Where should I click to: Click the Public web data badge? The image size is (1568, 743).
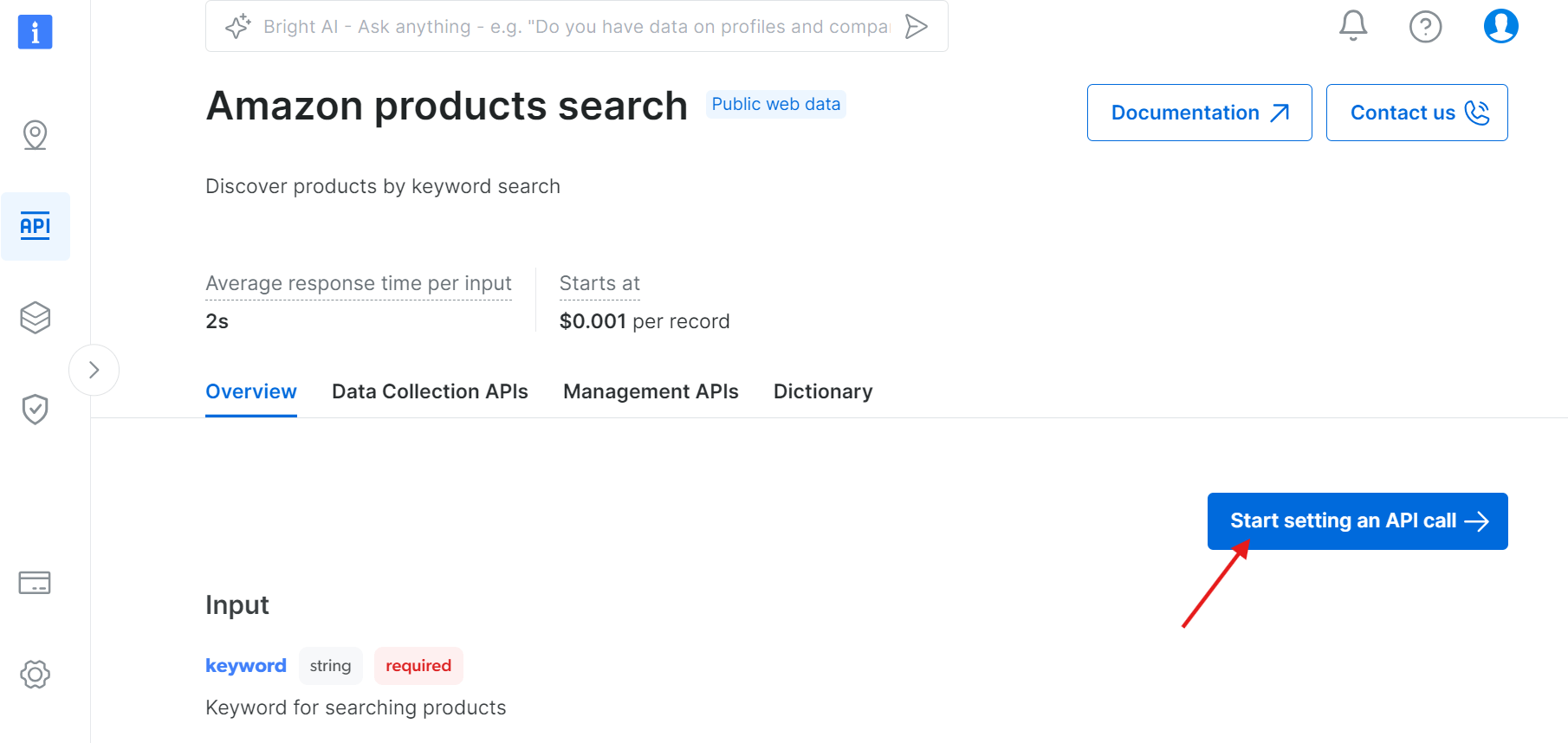775,104
